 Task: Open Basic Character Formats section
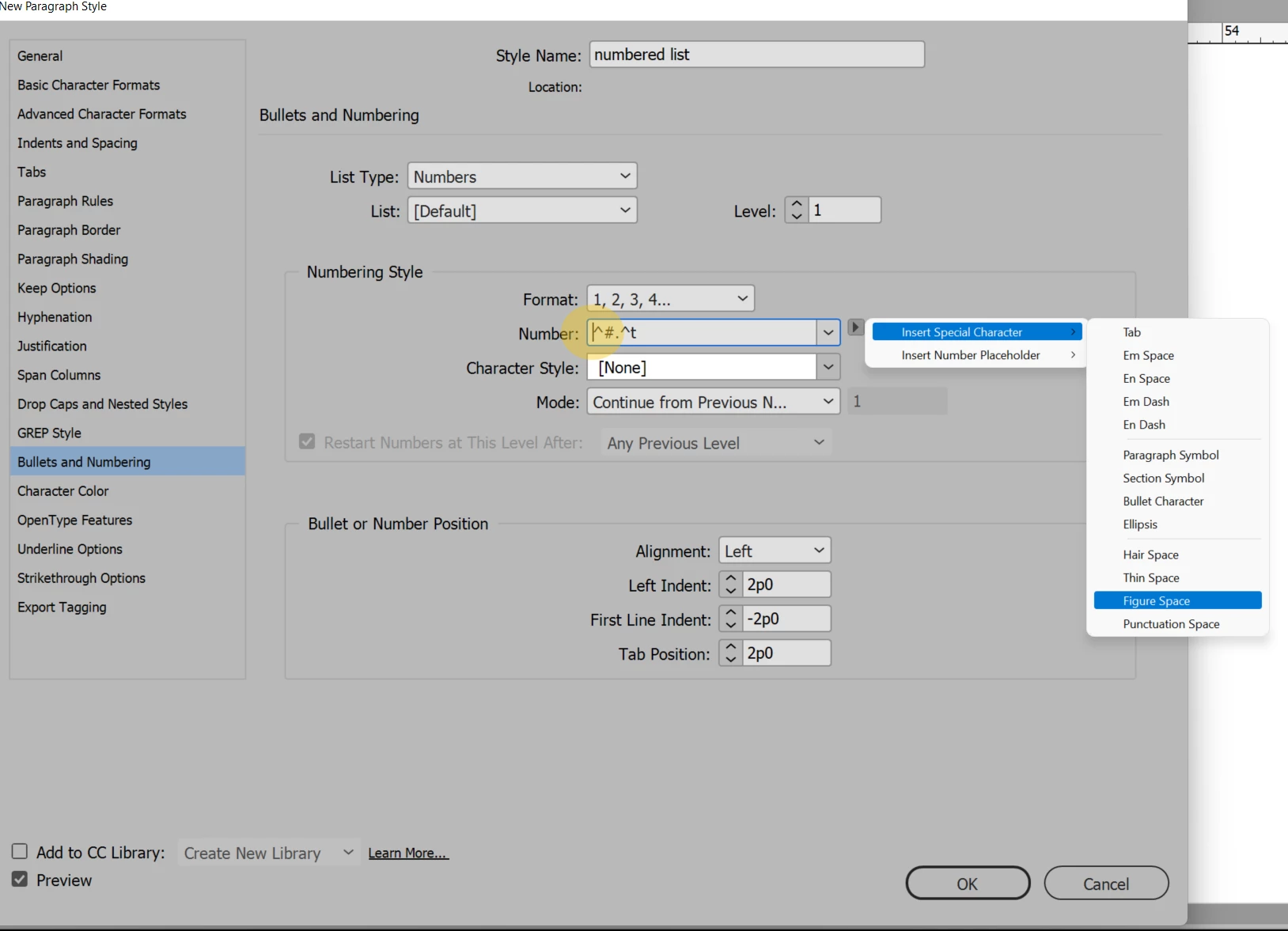[x=127, y=85]
